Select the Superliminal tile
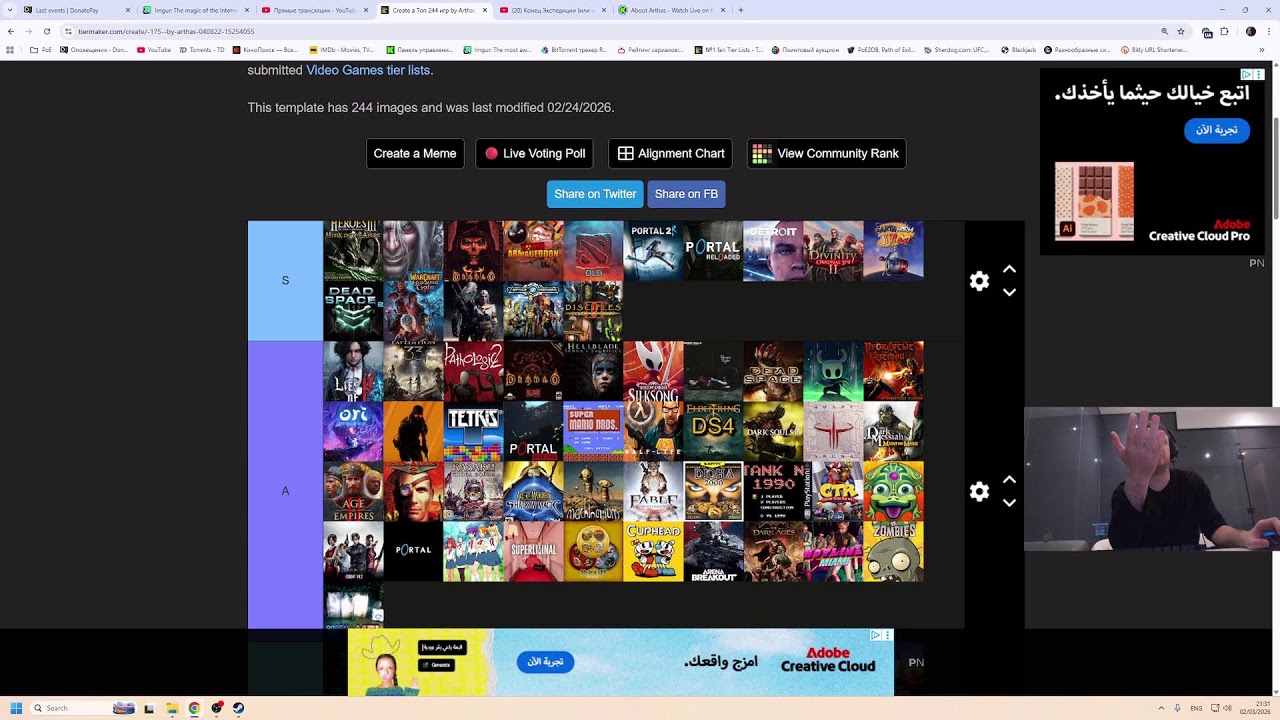1280x720 pixels. tap(533, 551)
